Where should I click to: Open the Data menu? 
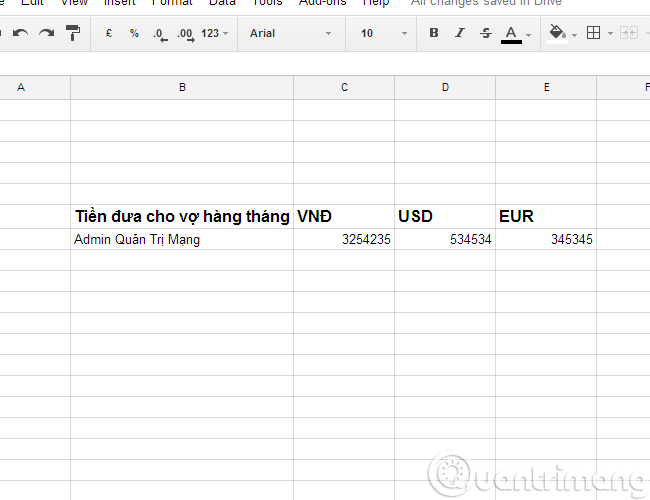coord(222,2)
